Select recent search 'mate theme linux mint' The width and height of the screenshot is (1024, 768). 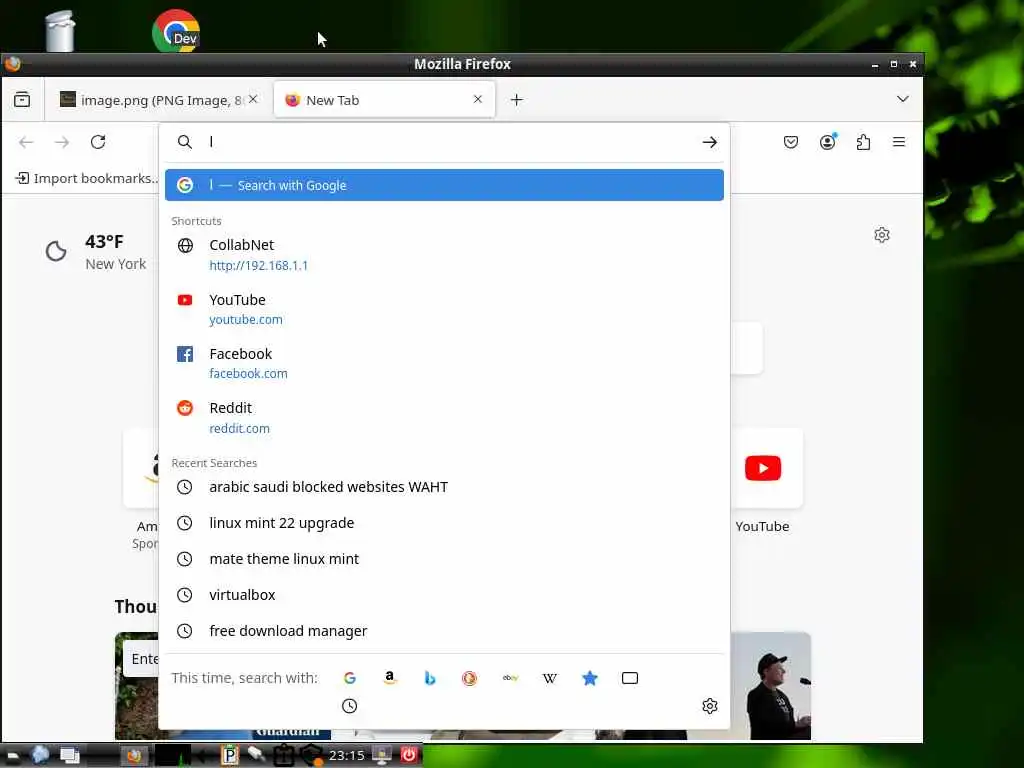(x=444, y=559)
